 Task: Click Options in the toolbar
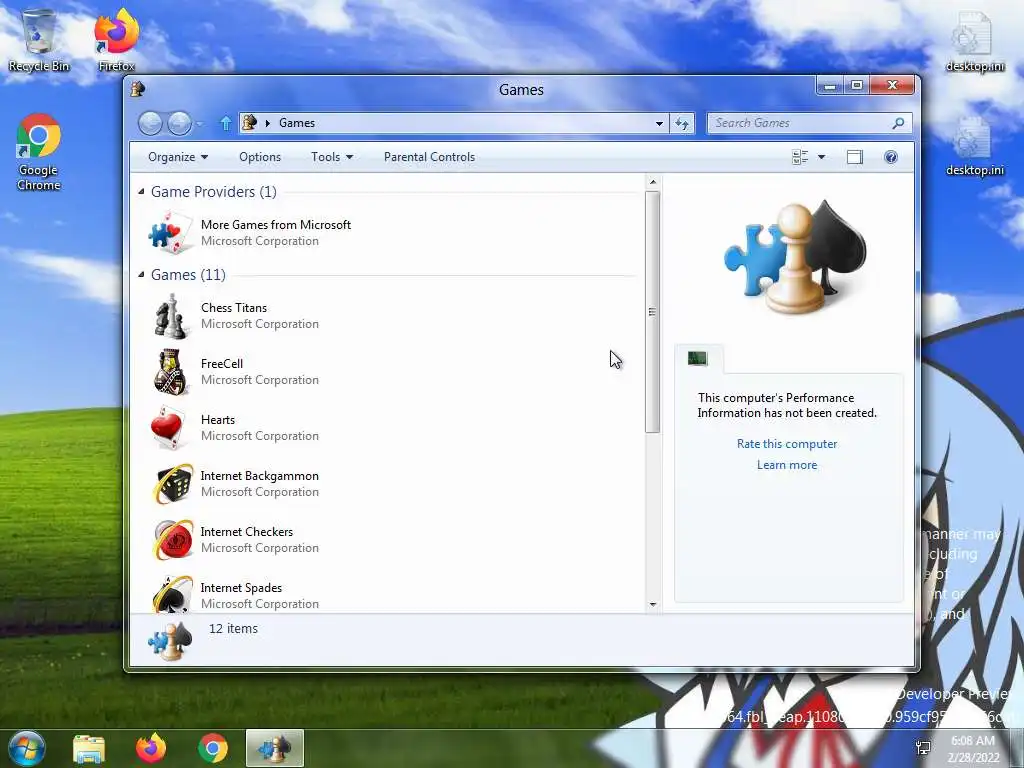click(260, 157)
